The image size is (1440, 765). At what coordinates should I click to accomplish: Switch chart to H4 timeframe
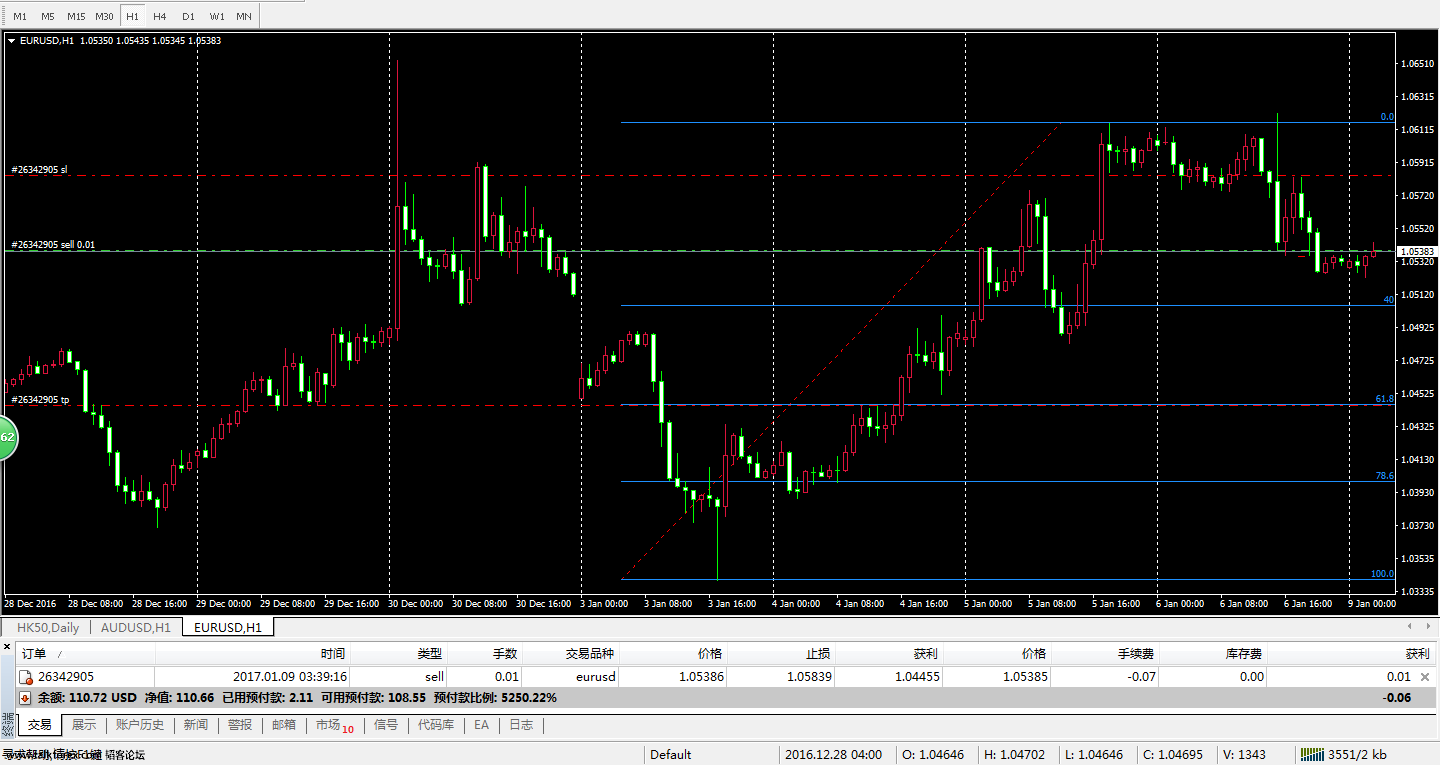coord(160,16)
